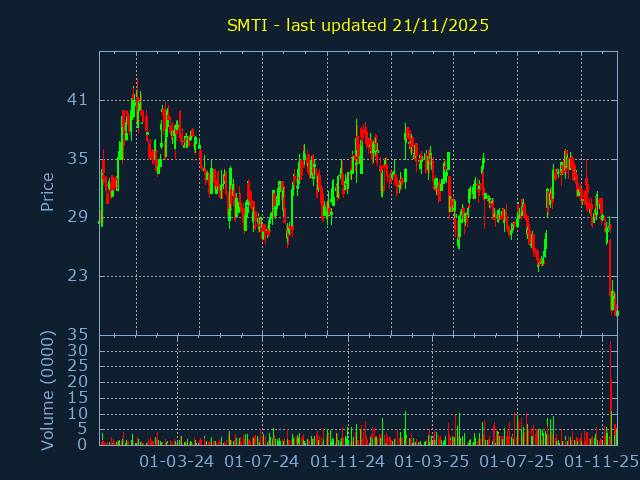Click the 10 volume axis label
Image resolution: width=640 pixels, height=480 pixels.
78,414
